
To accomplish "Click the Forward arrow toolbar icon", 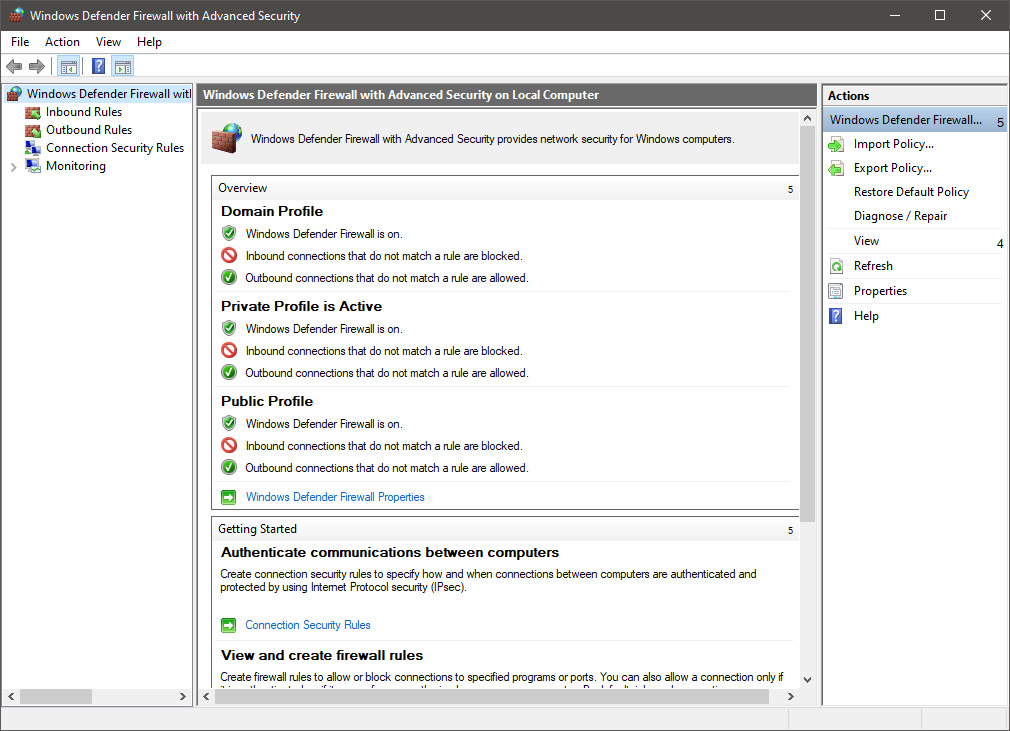I will pos(37,66).
